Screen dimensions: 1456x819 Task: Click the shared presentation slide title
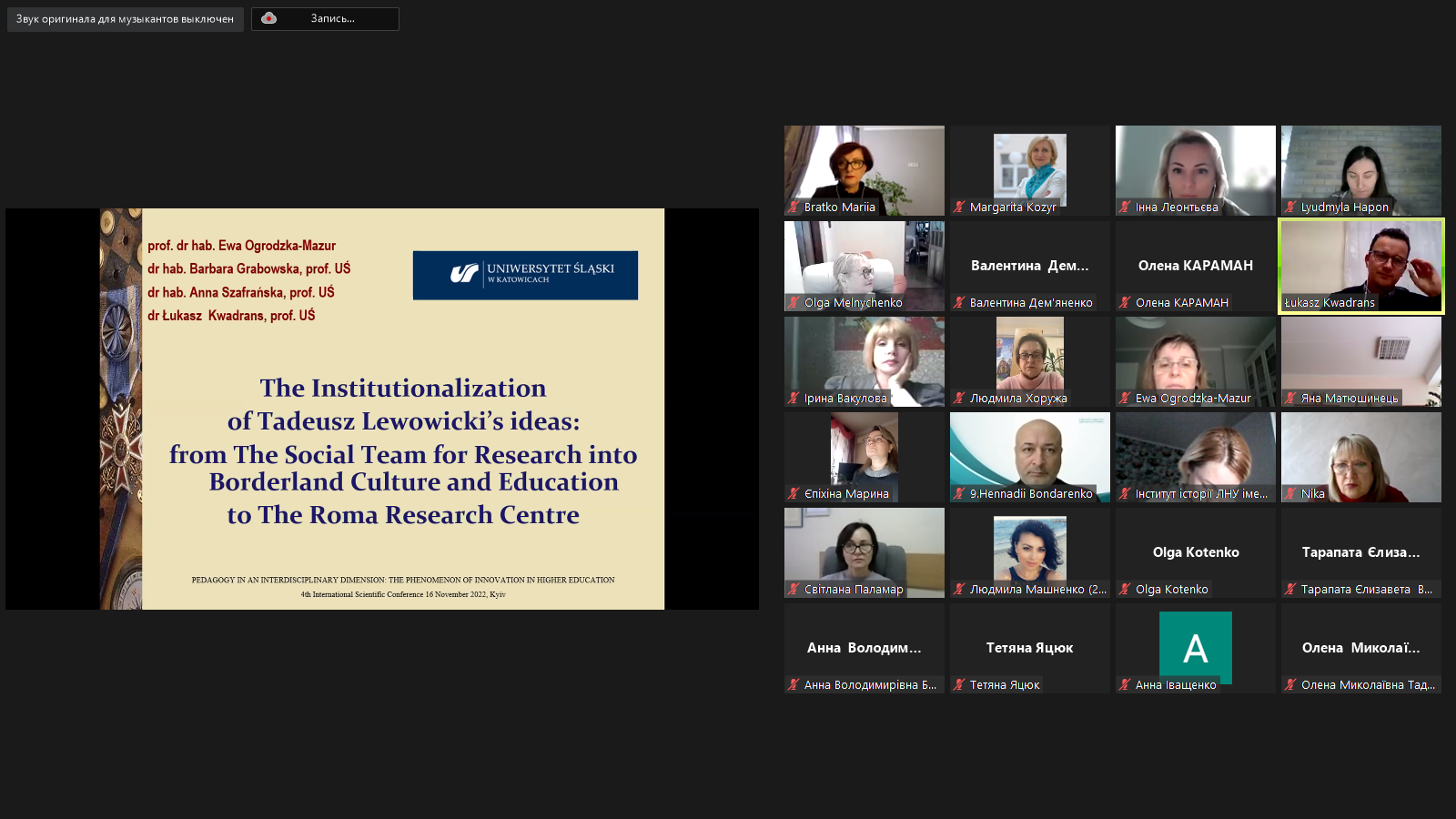coord(403,451)
